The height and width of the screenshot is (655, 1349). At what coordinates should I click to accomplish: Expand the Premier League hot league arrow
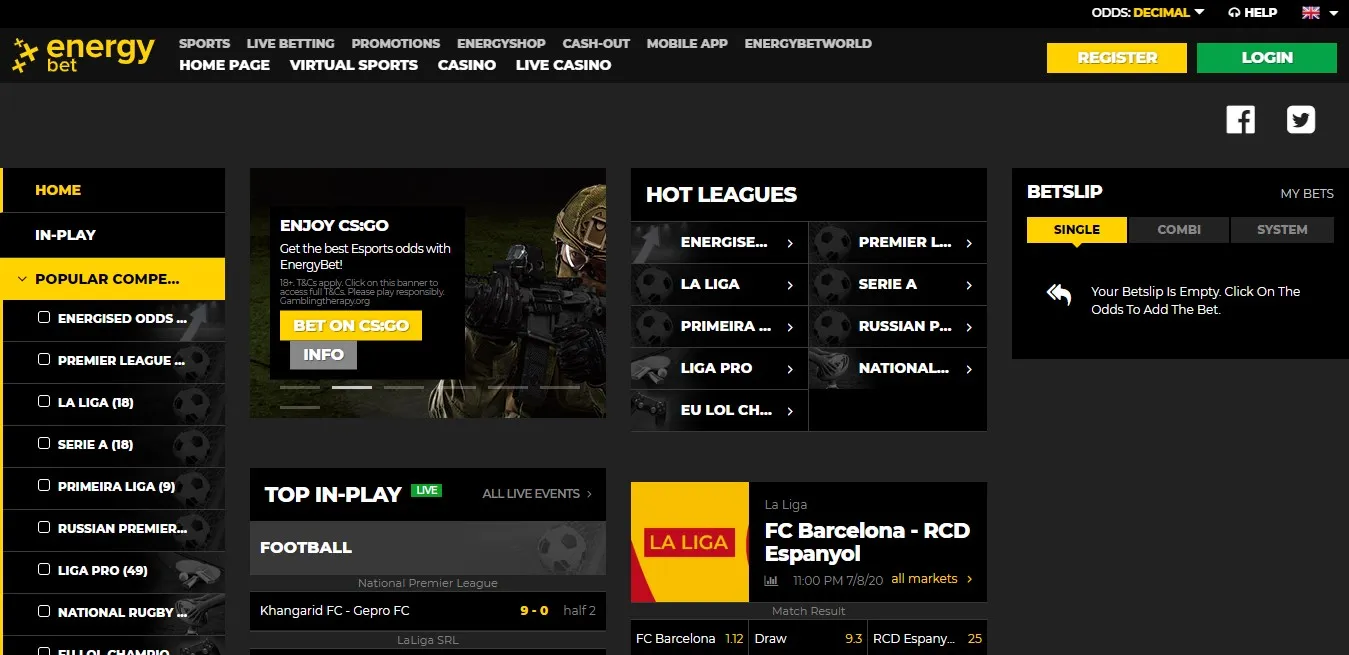[x=969, y=243]
